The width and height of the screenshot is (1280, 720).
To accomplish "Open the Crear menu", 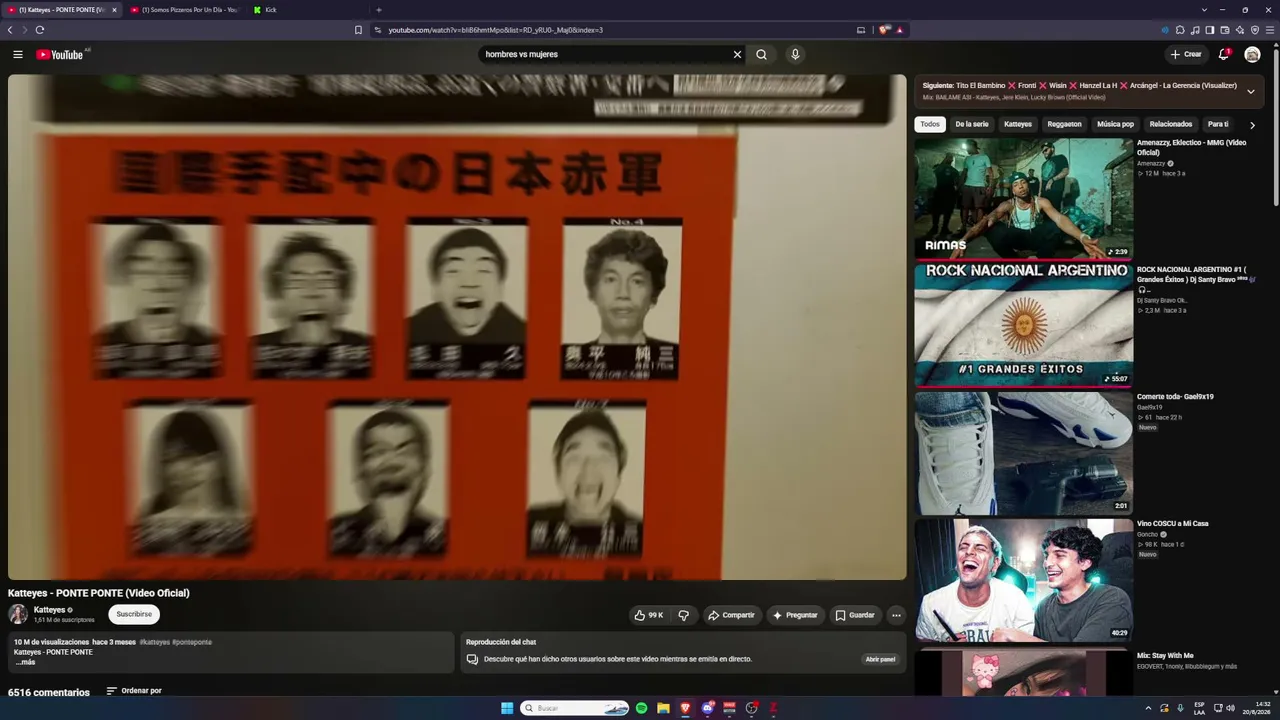I will (1186, 54).
